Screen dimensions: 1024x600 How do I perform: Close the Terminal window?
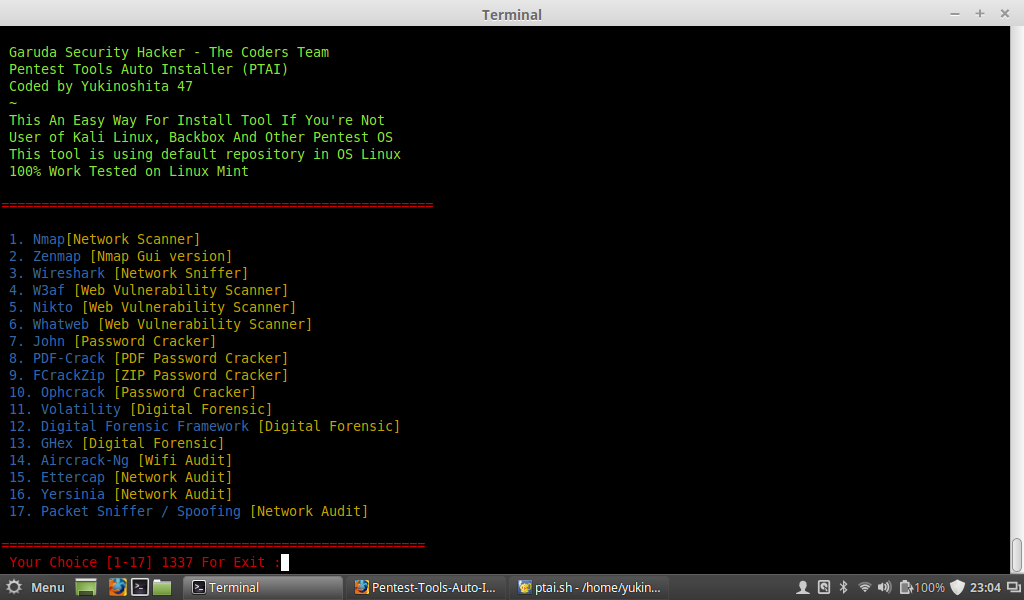click(1005, 14)
